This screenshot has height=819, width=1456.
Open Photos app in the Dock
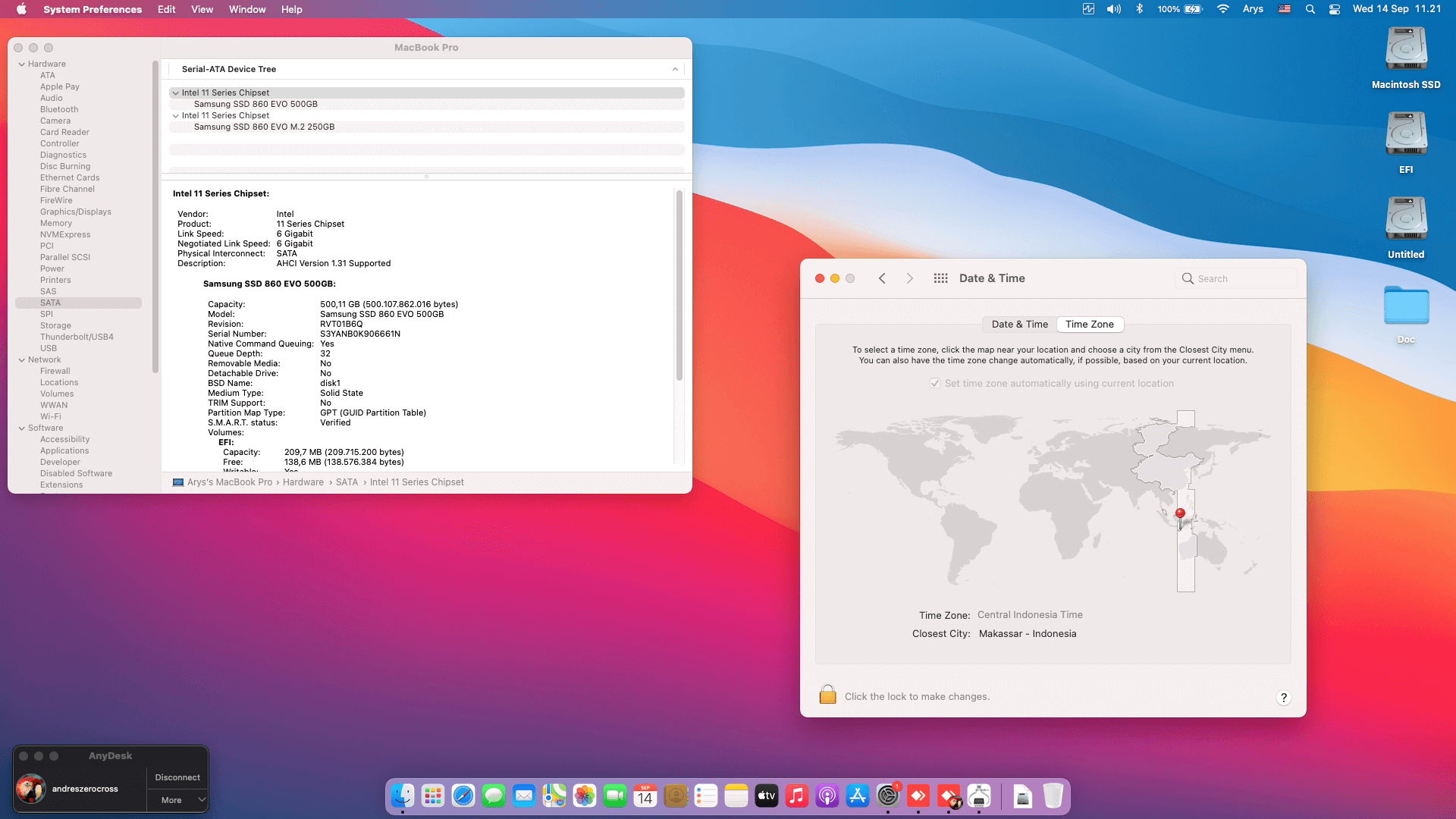(585, 795)
